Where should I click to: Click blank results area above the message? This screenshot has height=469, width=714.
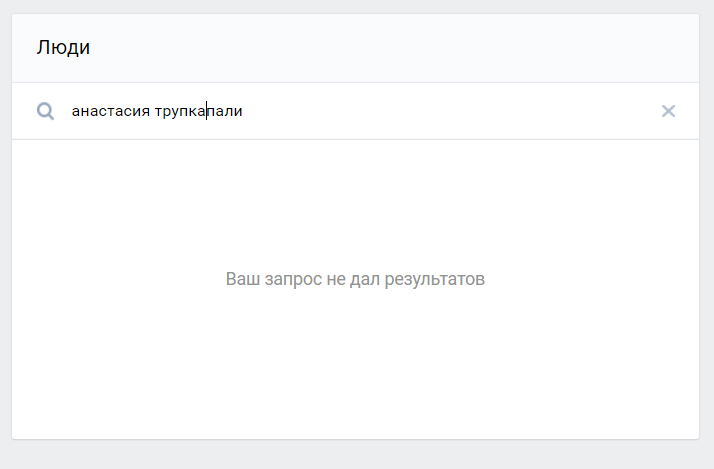point(355,200)
